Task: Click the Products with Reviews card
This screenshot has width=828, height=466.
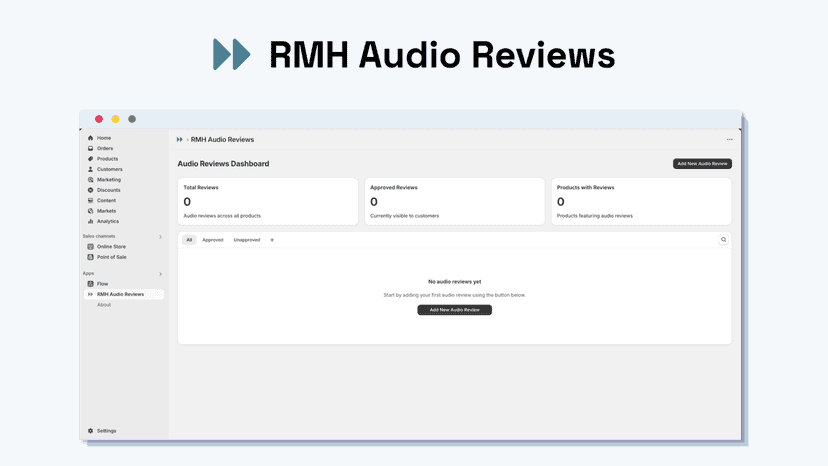Action: tap(641, 201)
